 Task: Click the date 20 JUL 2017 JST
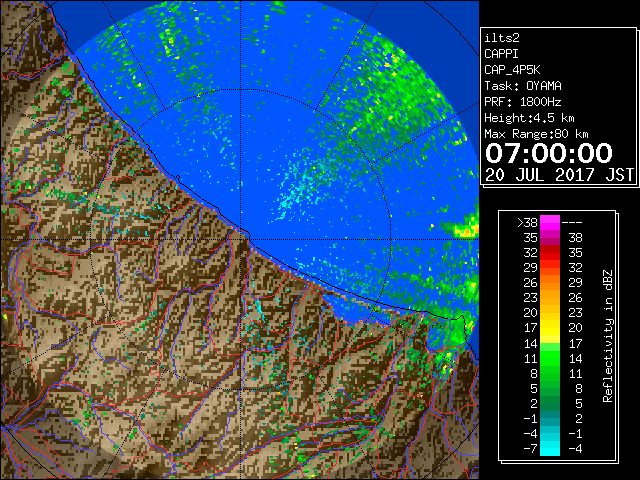(x=560, y=175)
